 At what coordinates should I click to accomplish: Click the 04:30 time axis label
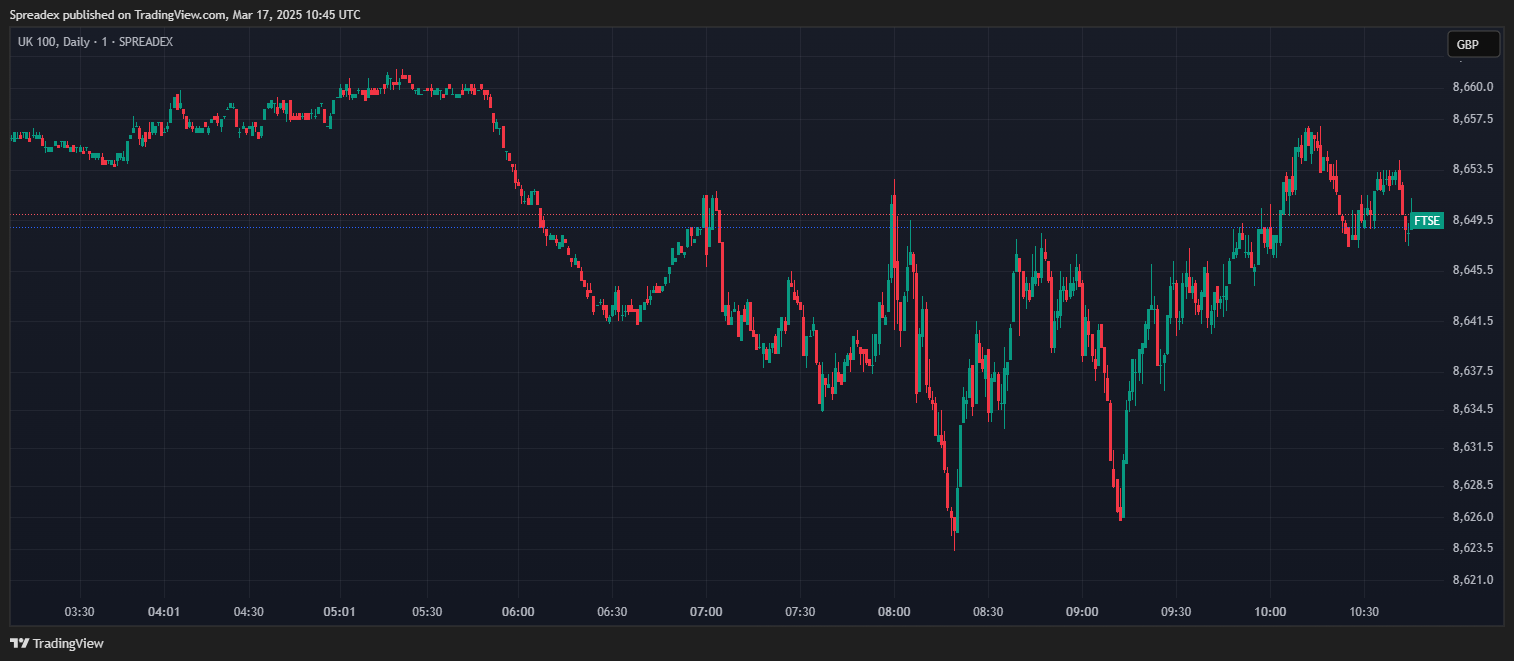coord(248,612)
